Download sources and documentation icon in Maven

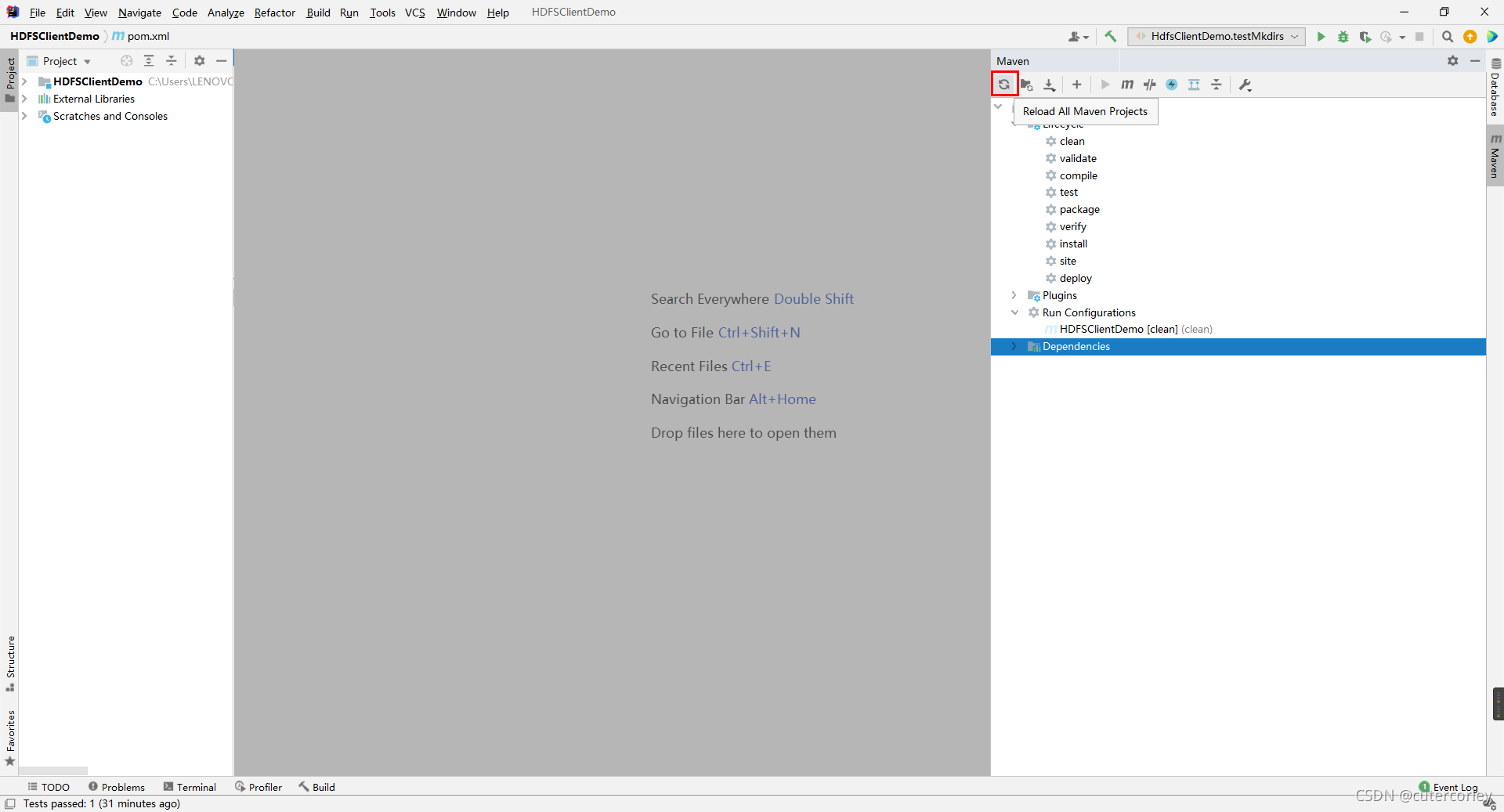click(1050, 85)
